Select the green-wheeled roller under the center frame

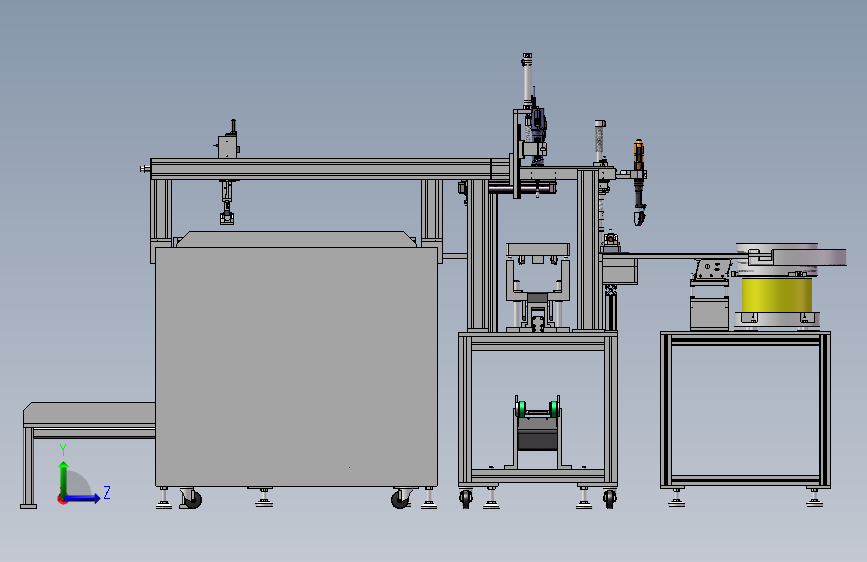point(537,409)
